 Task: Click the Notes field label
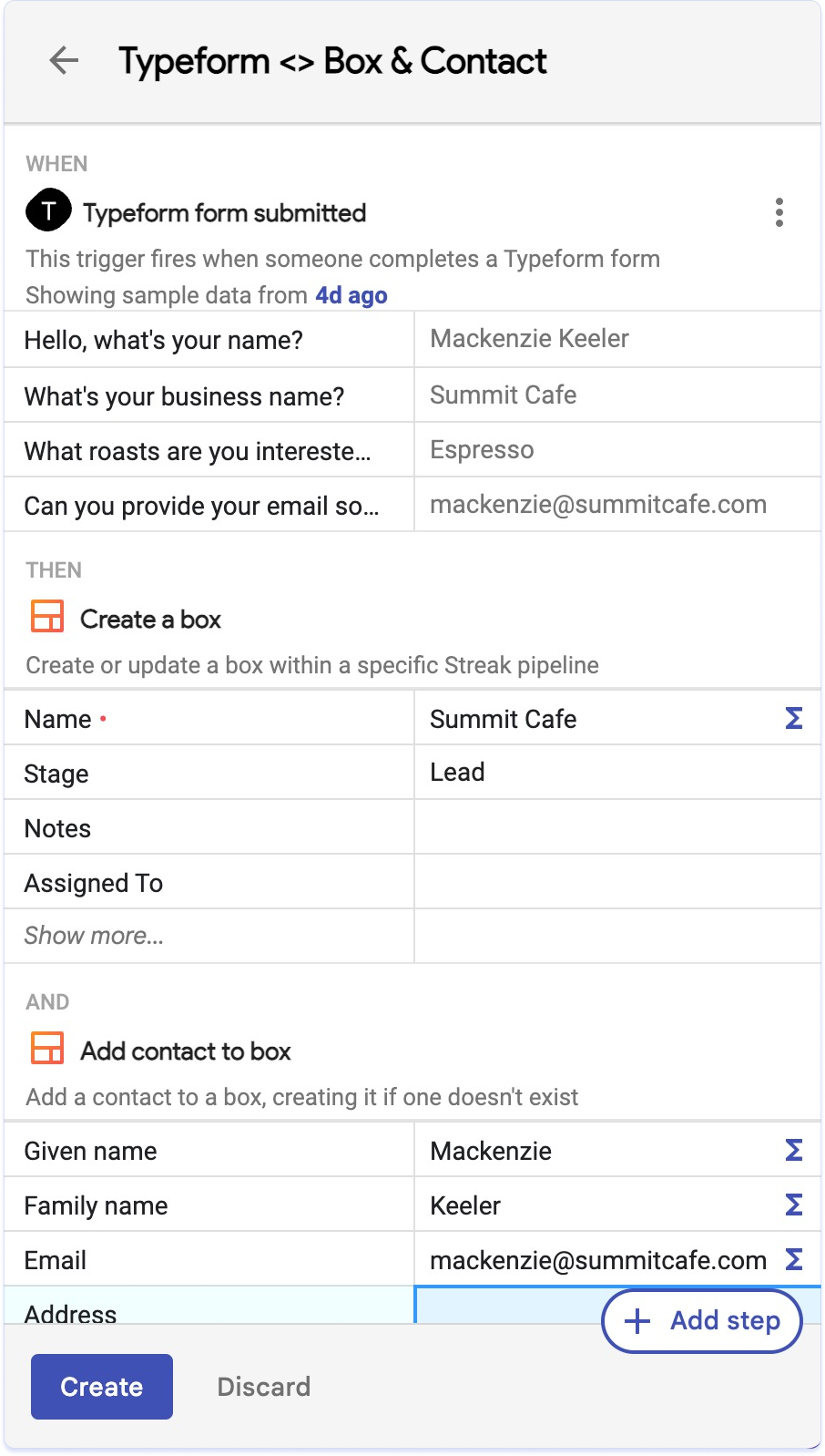coord(57,828)
